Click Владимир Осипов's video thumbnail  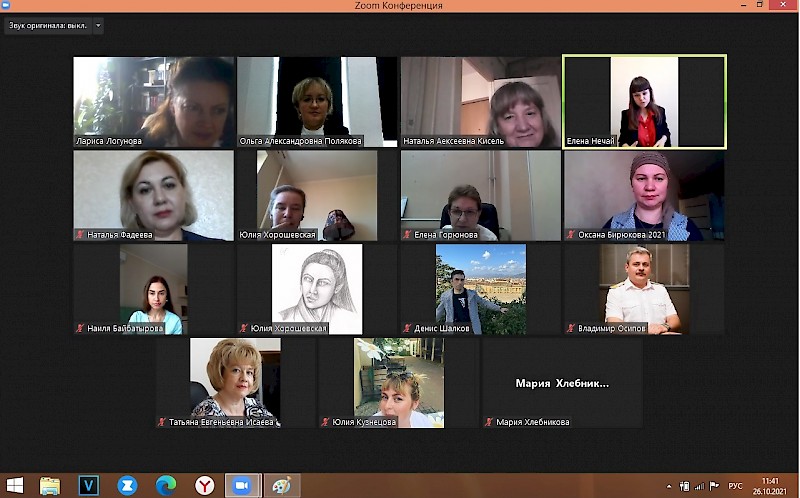tap(644, 289)
